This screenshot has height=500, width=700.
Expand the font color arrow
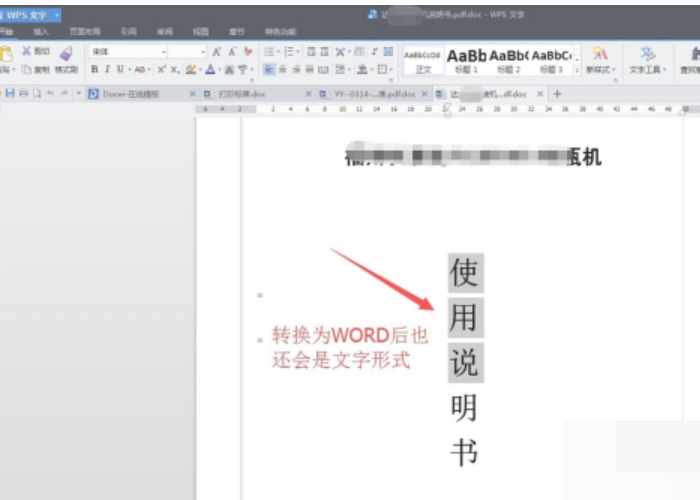coord(219,70)
